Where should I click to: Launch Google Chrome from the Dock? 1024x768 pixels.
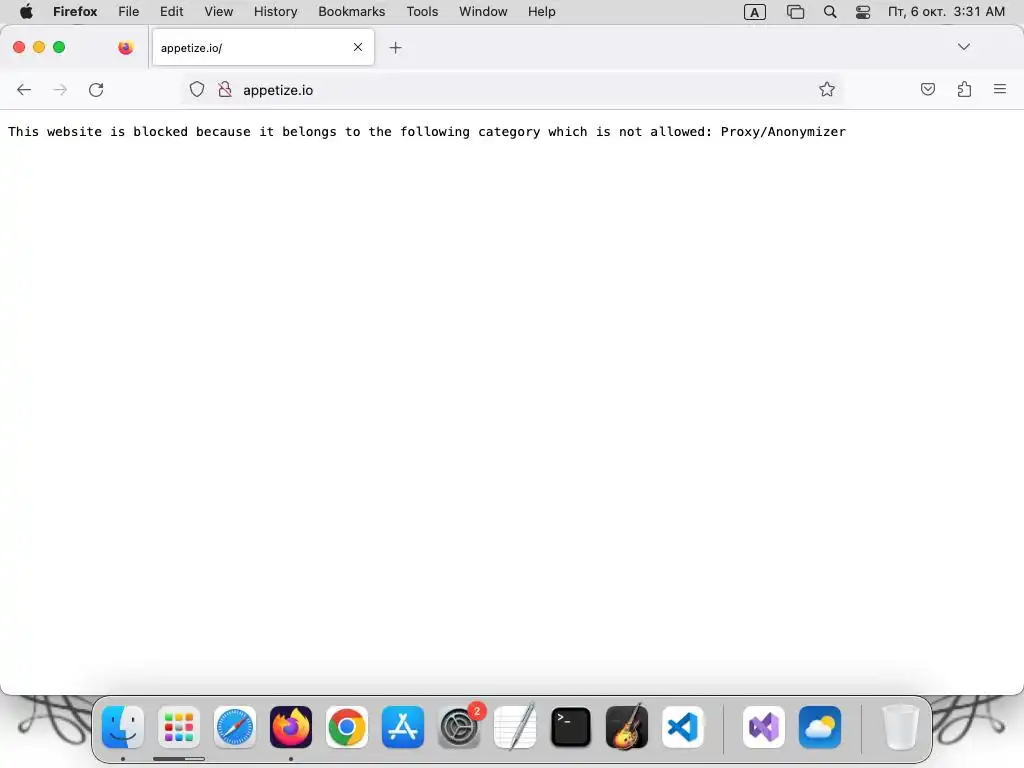point(347,727)
